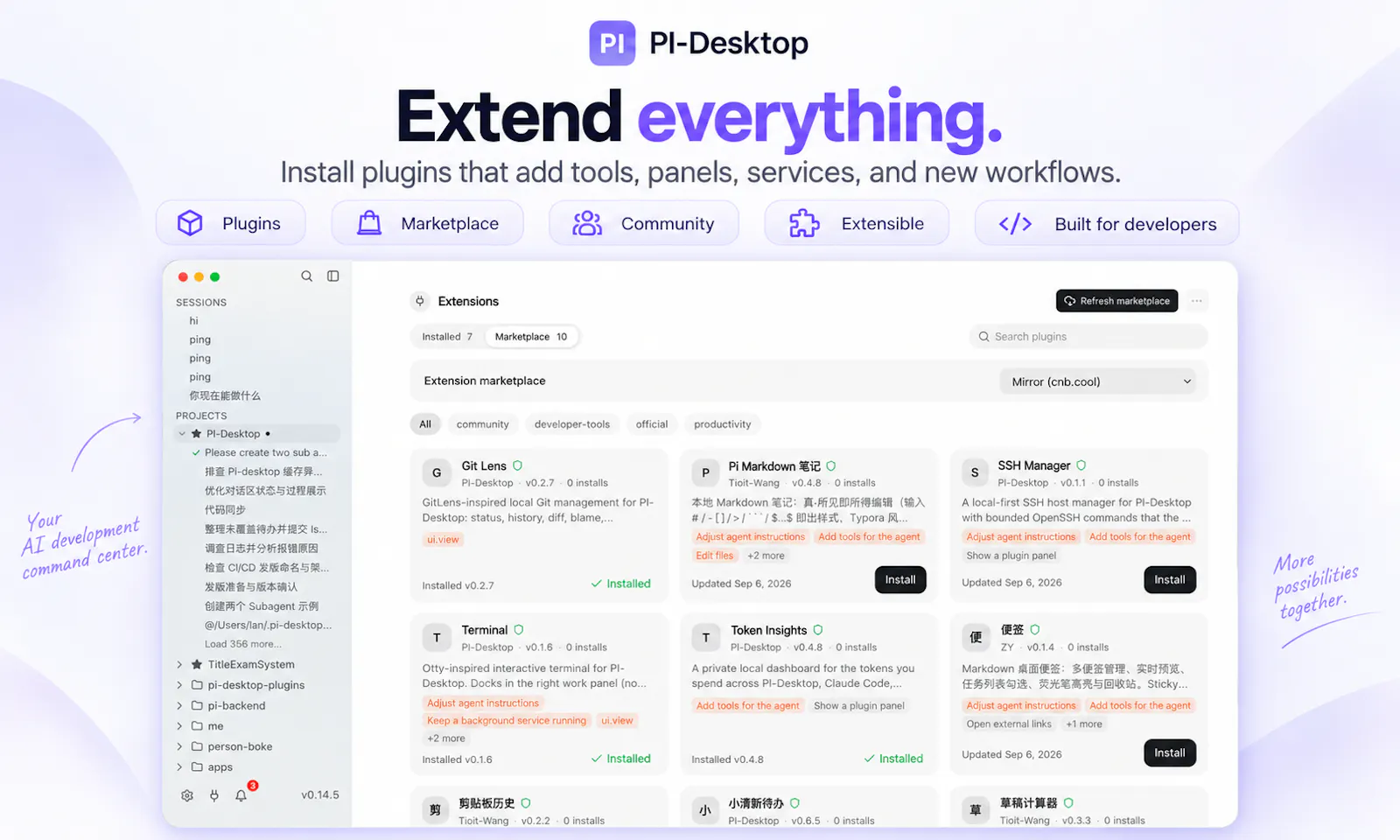Filter by community category

click(x=482, y=424)
